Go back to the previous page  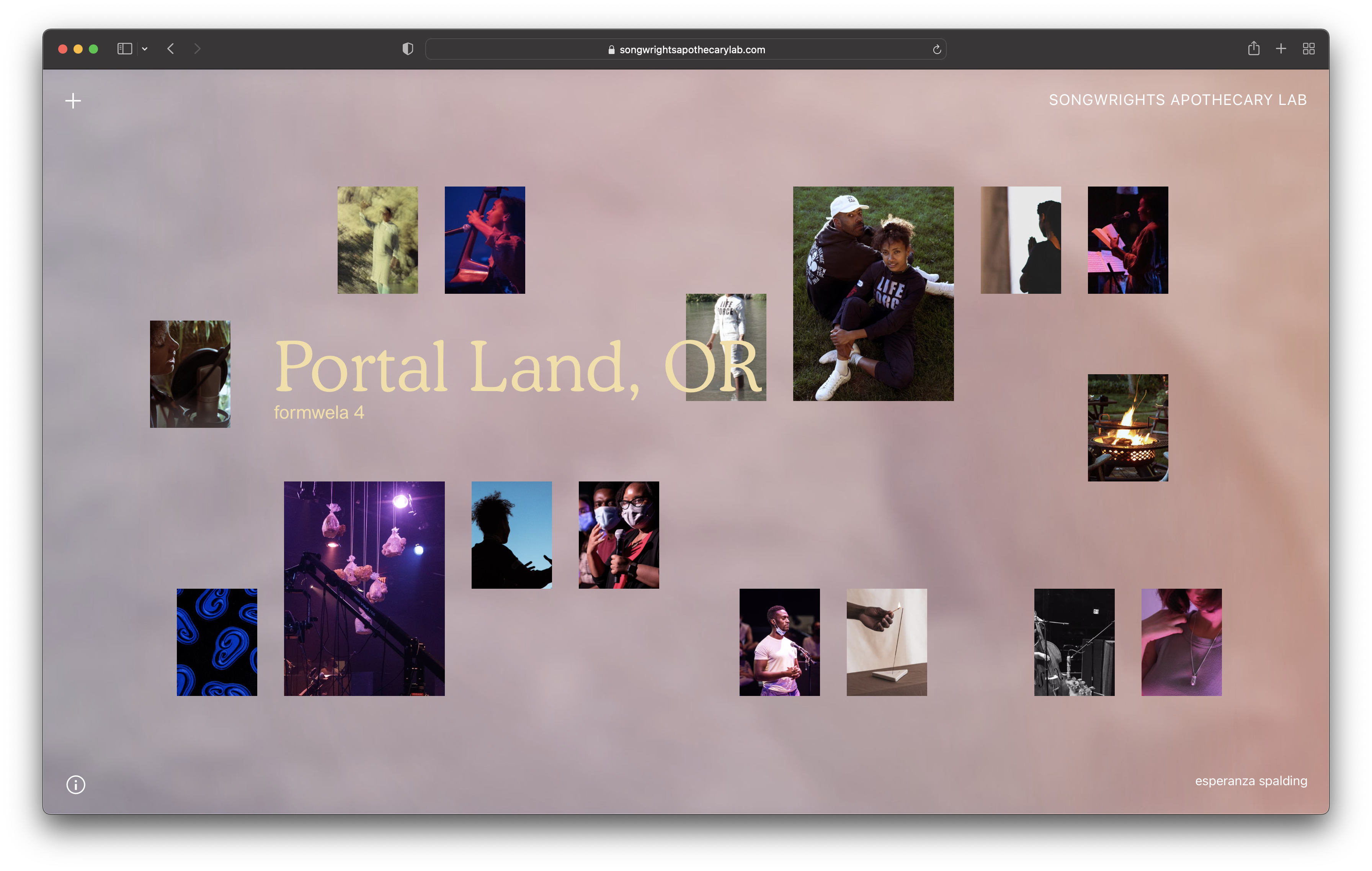point(170,49)
